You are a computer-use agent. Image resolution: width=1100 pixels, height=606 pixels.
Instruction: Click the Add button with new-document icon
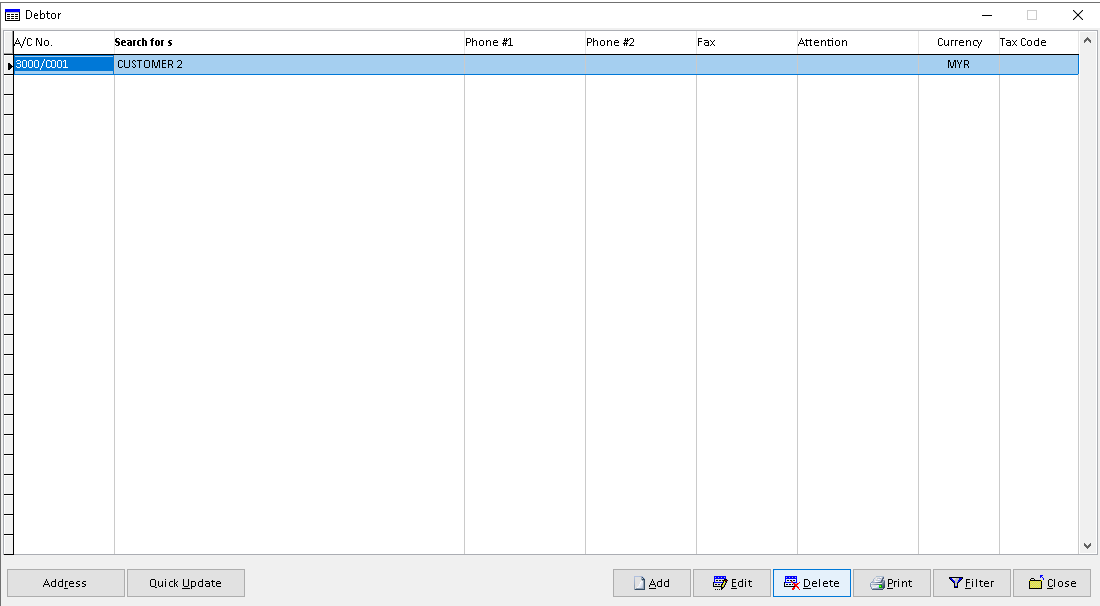point(652,583)
